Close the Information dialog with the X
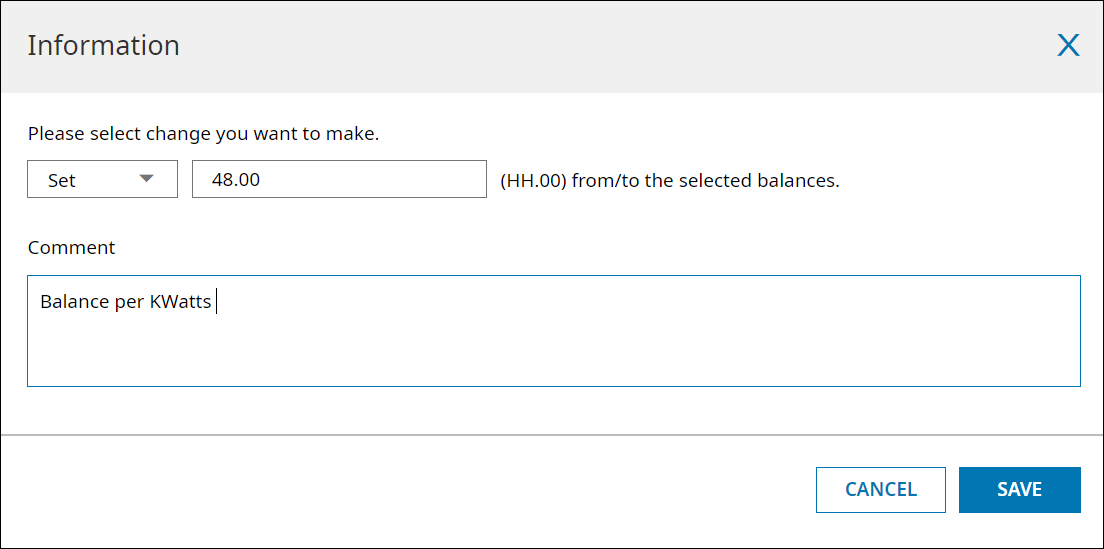Image resolution: width=1104 pixels, height=549 pixels. 1068,46
